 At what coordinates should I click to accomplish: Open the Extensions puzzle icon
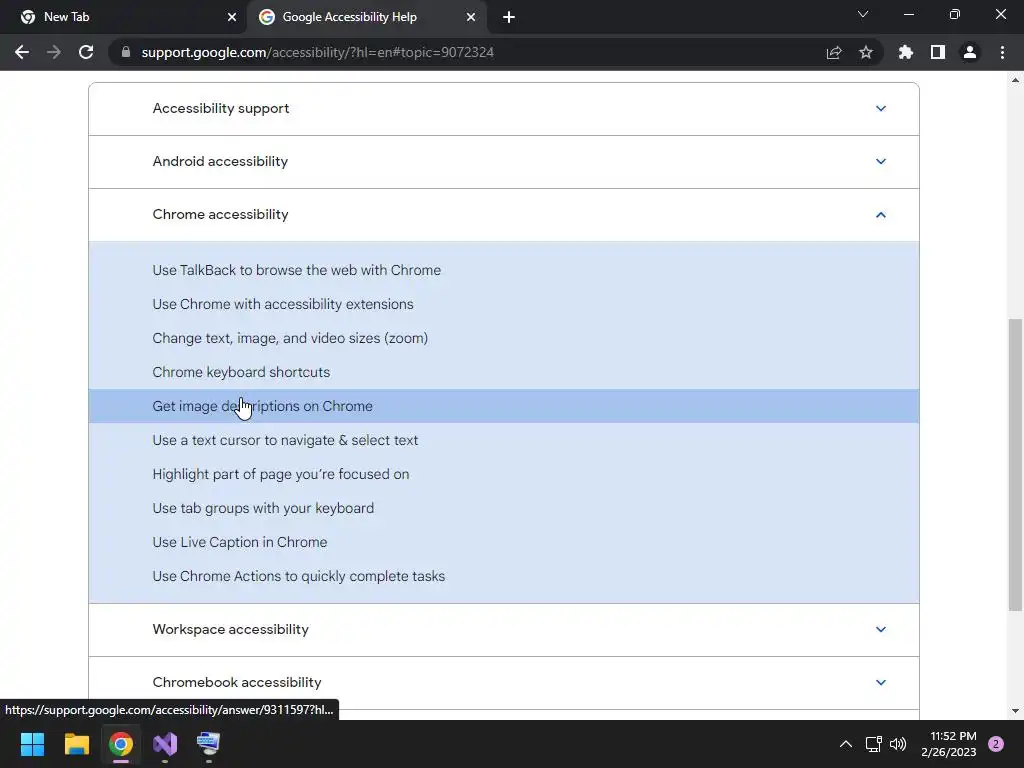[x=906, y=52]
